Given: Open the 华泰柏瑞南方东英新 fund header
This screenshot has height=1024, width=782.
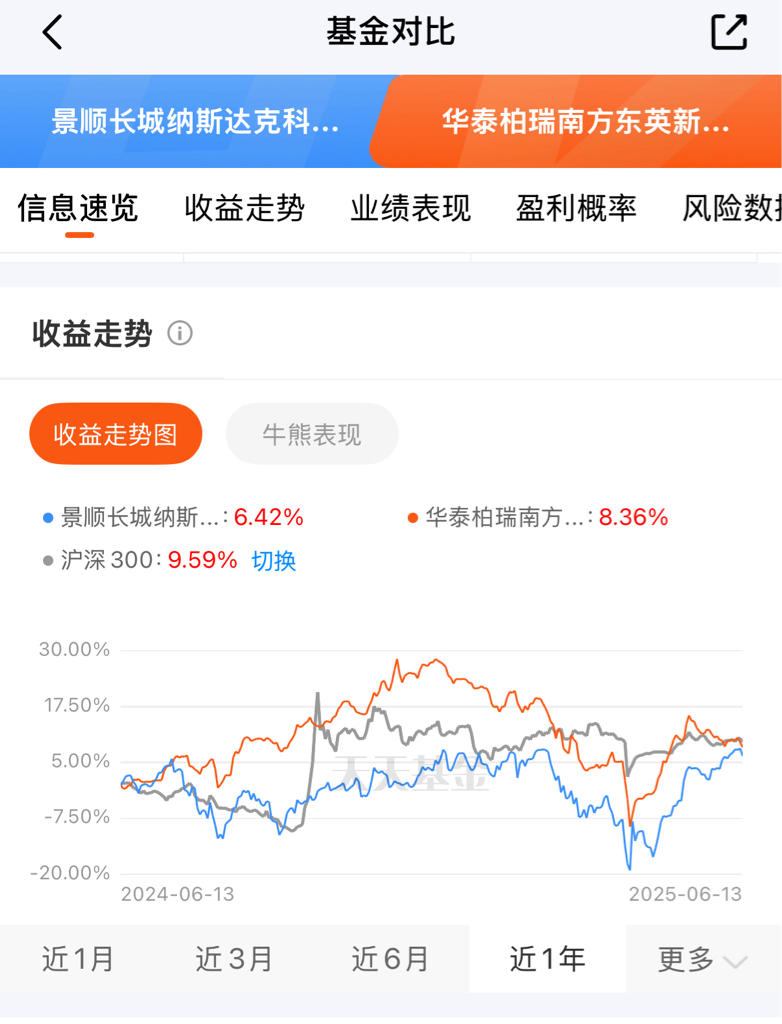Looking at the screenshot, I should pyautogui.click(x=585, y=121).
